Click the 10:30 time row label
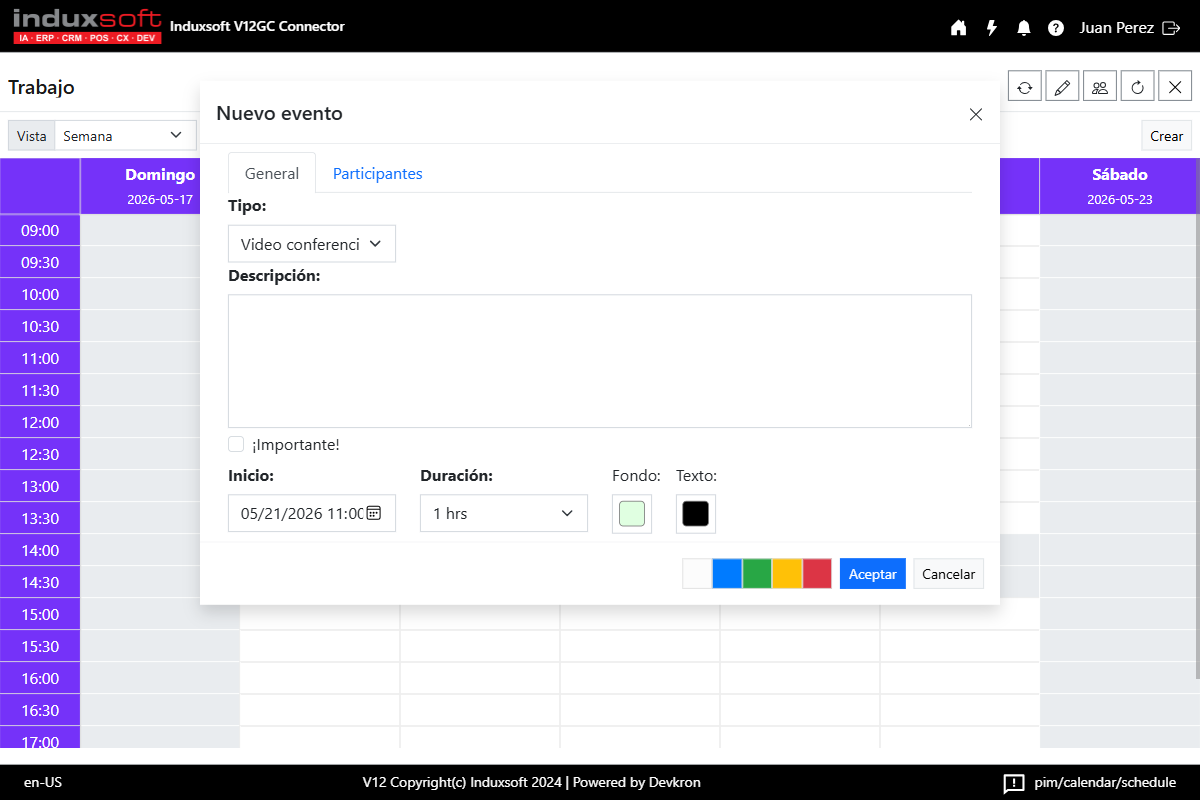 point(40,327)
